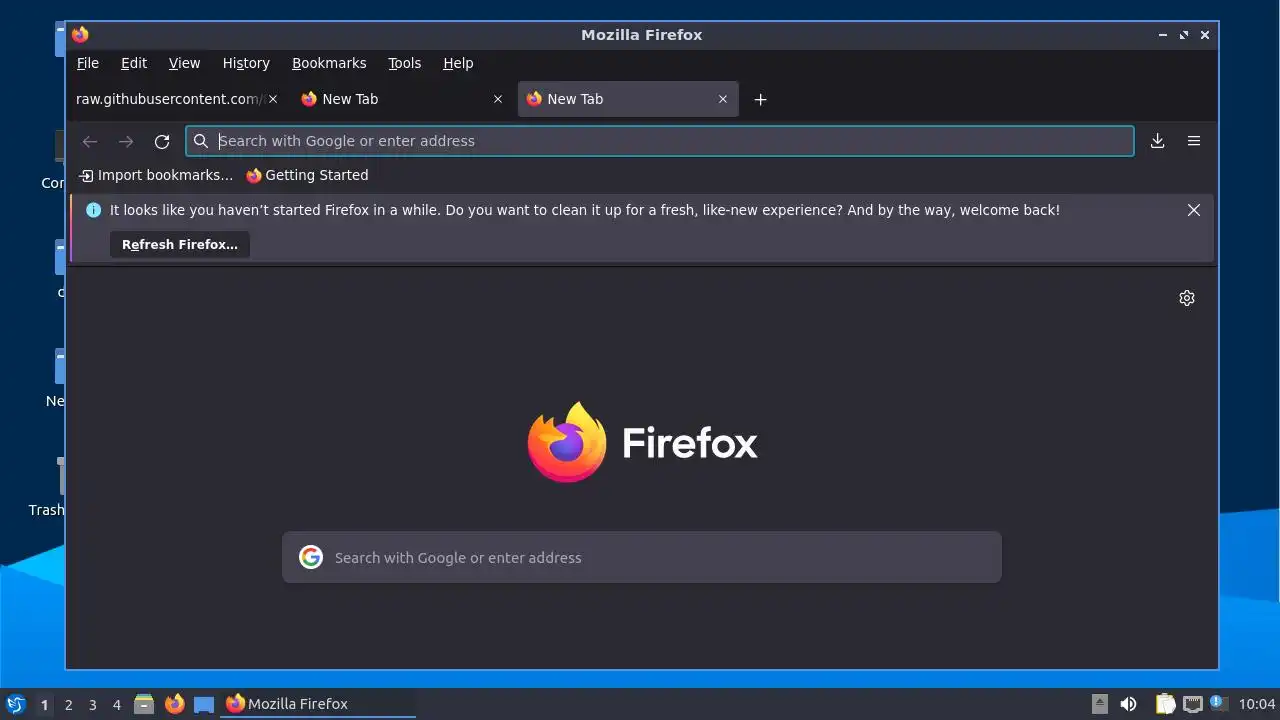Click the Refresh Firefox... button

tap(180, 244)
